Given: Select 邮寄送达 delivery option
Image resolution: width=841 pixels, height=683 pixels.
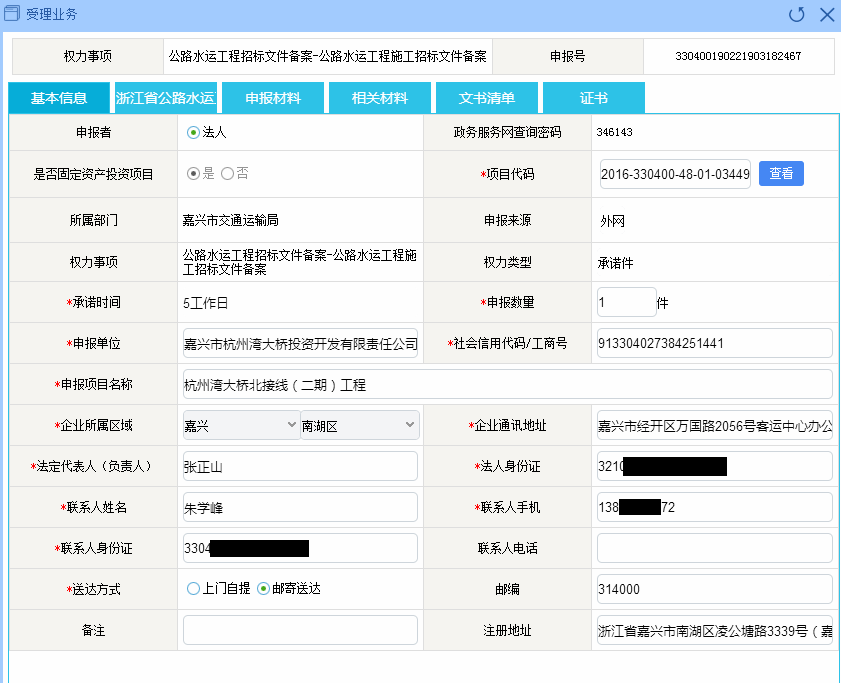Looking at the screenshot, I should pyautogui.click(x=264, y=589).
